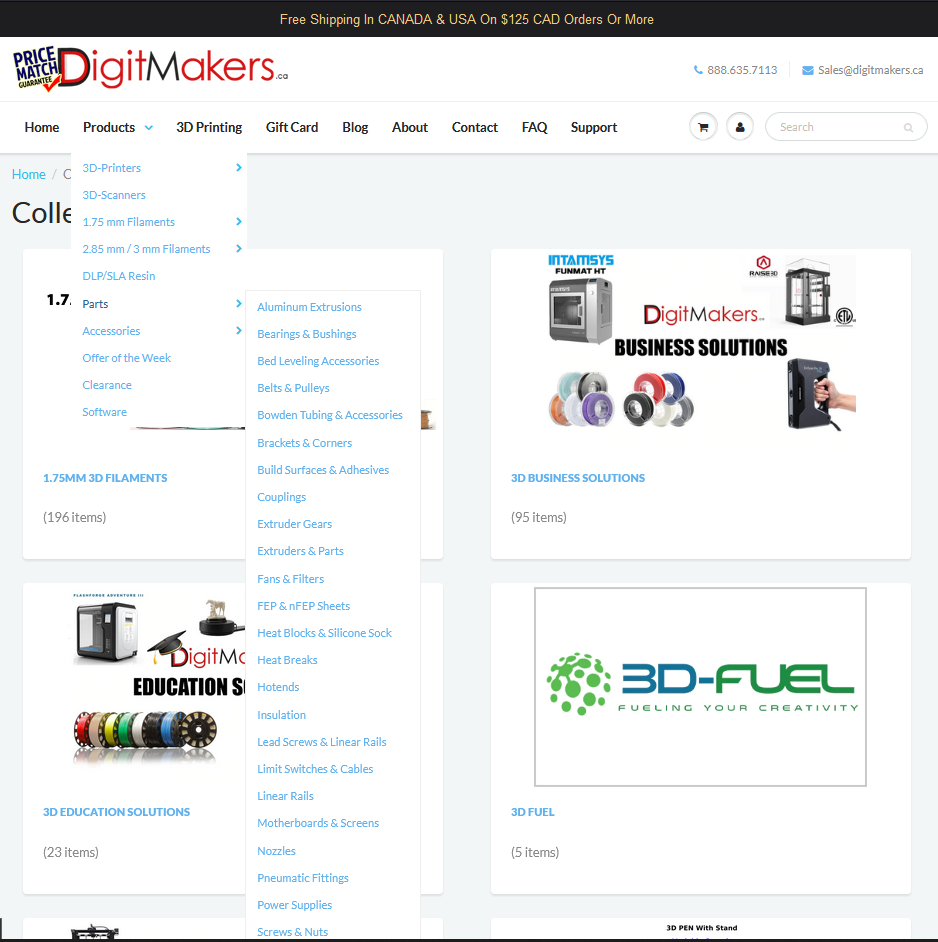
Task: Choose Power Supplies
Action: 294,905
